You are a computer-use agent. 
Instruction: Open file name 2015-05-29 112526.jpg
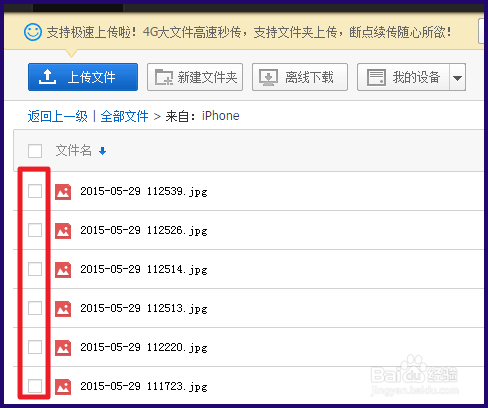click(144, 231)
